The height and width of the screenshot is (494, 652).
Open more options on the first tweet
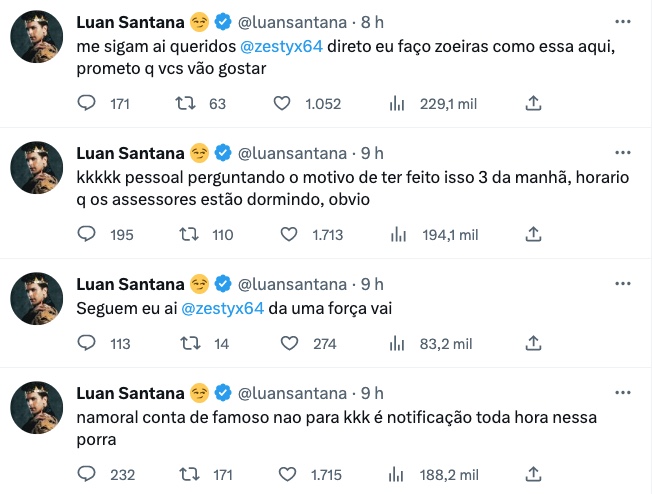click(623, 22)
